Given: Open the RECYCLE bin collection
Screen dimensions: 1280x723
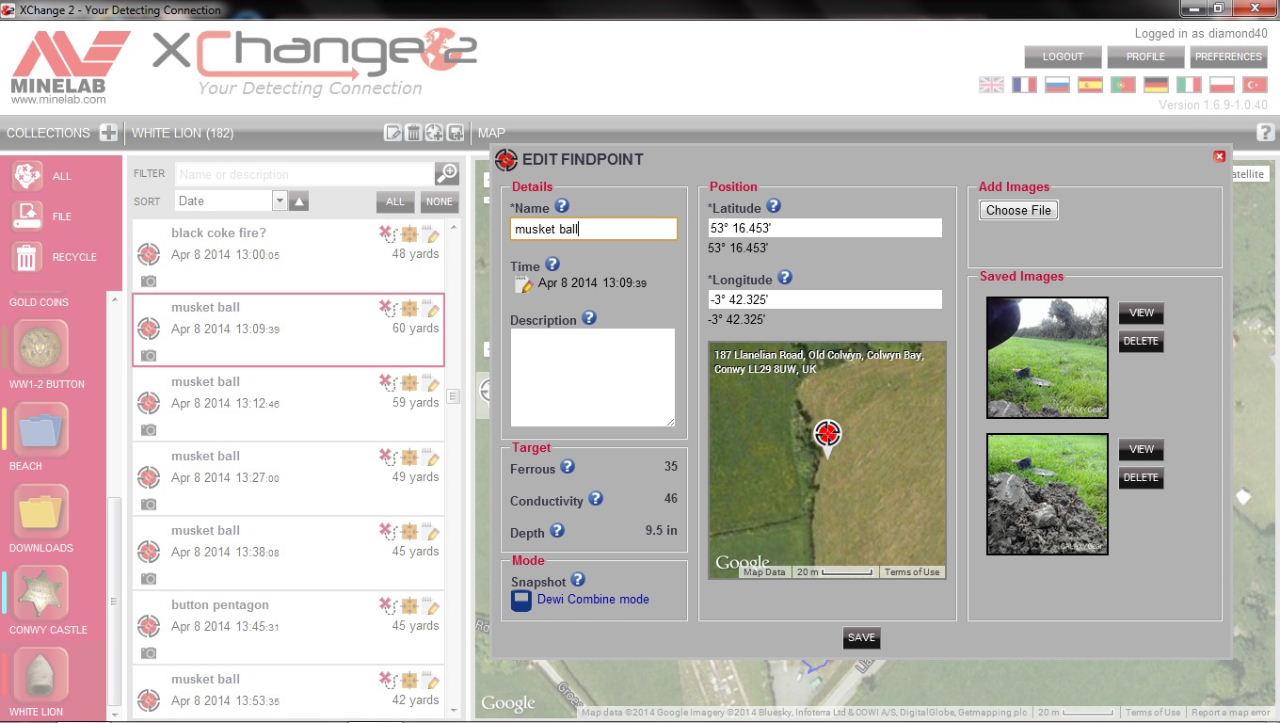Looking at the screenshot, I should pyautogui.click(x=27, y=257).
